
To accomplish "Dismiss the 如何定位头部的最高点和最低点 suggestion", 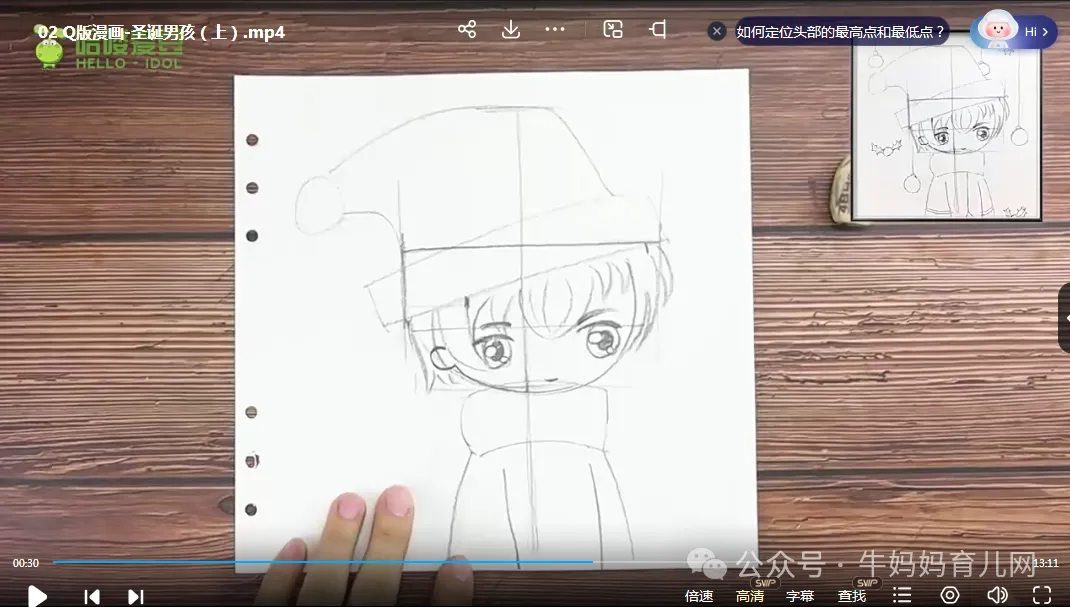I will 717,31.
